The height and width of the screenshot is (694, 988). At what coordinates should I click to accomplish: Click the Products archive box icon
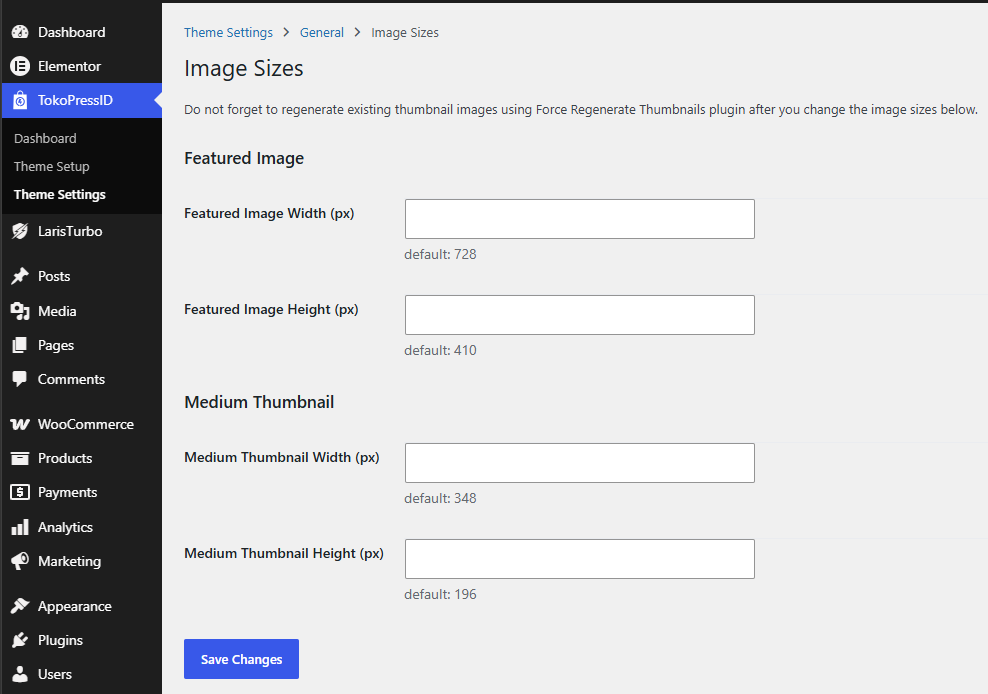tap(20, 458)
